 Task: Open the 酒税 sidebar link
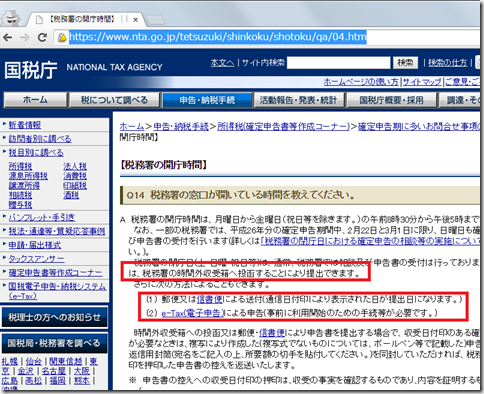[x=71, y=195]
